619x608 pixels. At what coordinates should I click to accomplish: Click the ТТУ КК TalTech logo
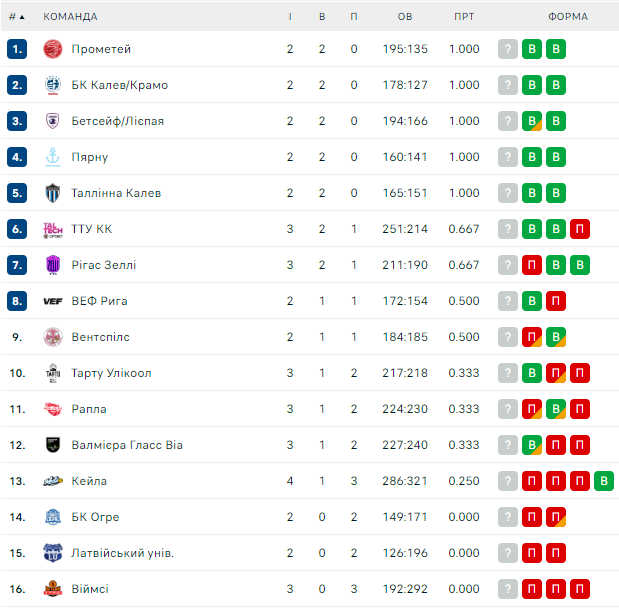53,229
